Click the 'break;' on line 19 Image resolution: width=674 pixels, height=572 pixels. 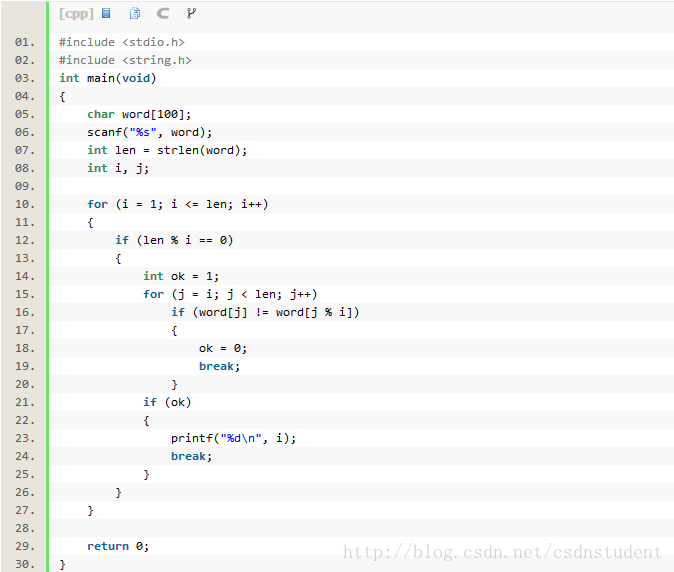click(x=219, y=367)
